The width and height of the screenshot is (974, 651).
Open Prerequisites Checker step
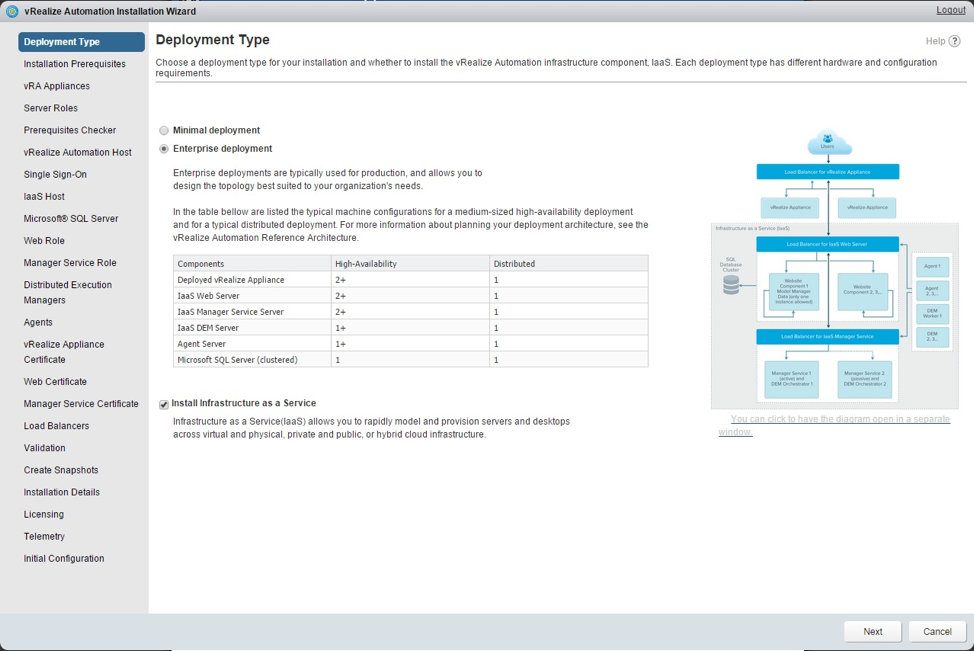[70, 130]
